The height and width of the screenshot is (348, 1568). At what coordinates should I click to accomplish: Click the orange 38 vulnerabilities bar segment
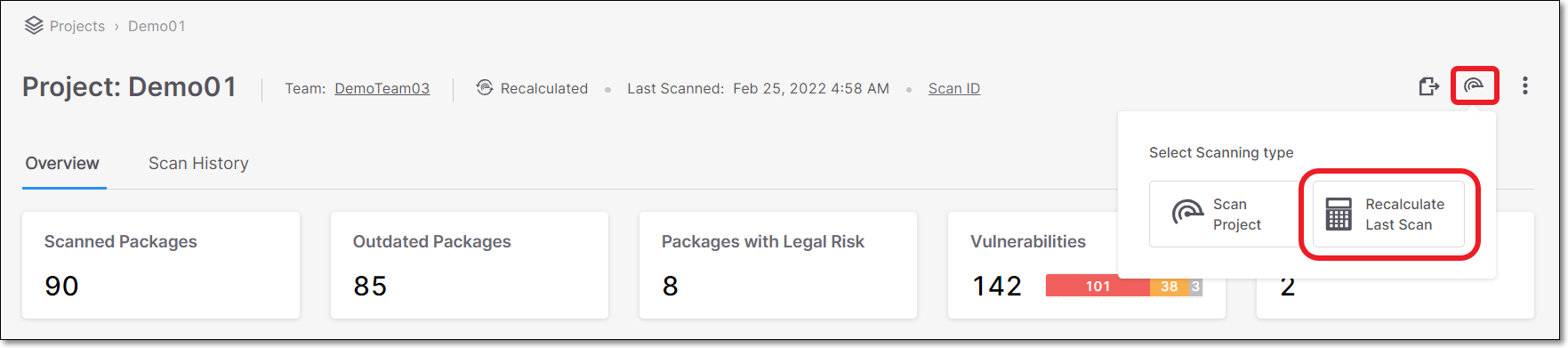point(1170,287)
